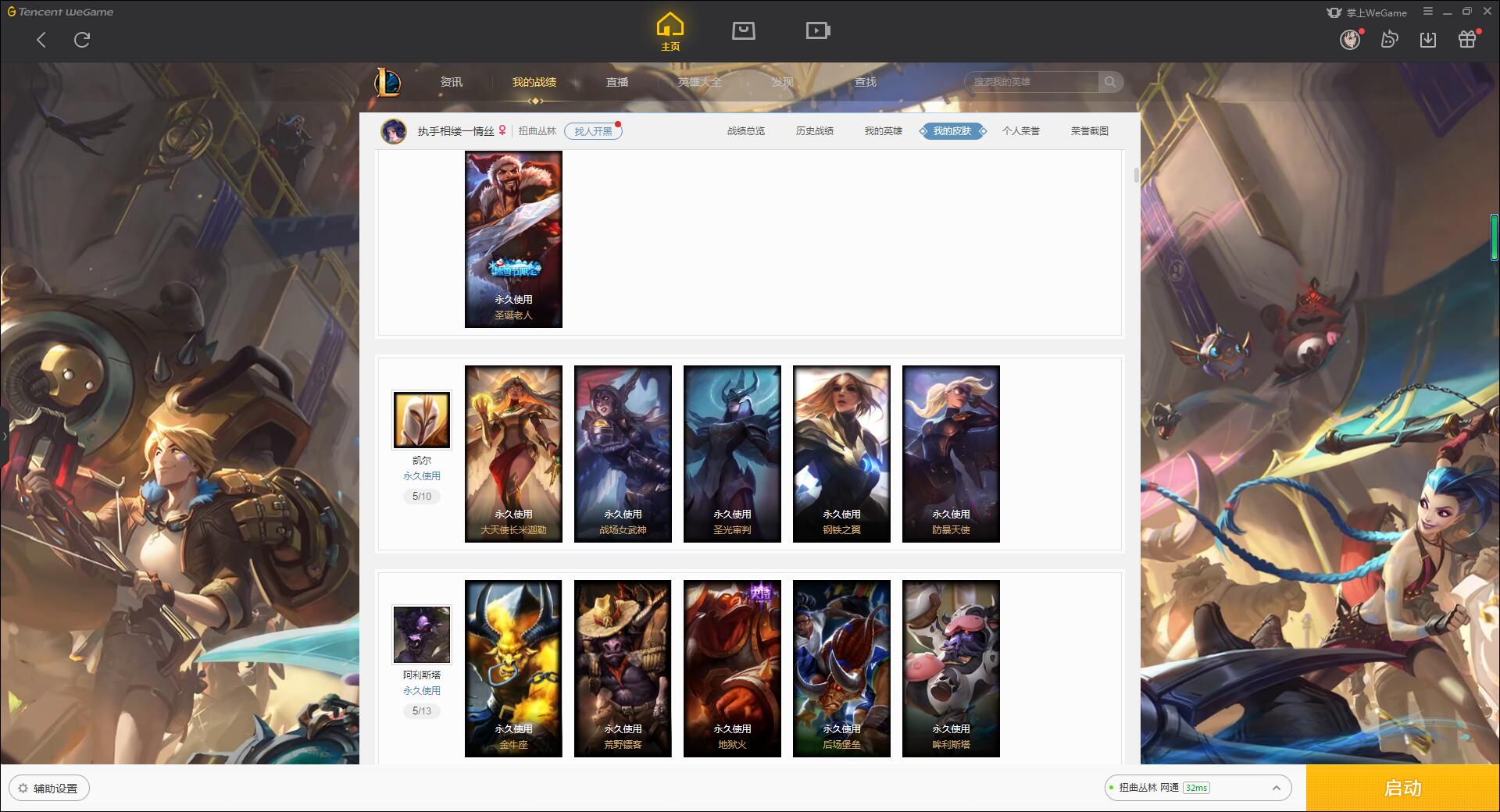Switch to the 发现 tab
Image resolution: width=1500 pixels, height=812 pixels.
[782, 82]
